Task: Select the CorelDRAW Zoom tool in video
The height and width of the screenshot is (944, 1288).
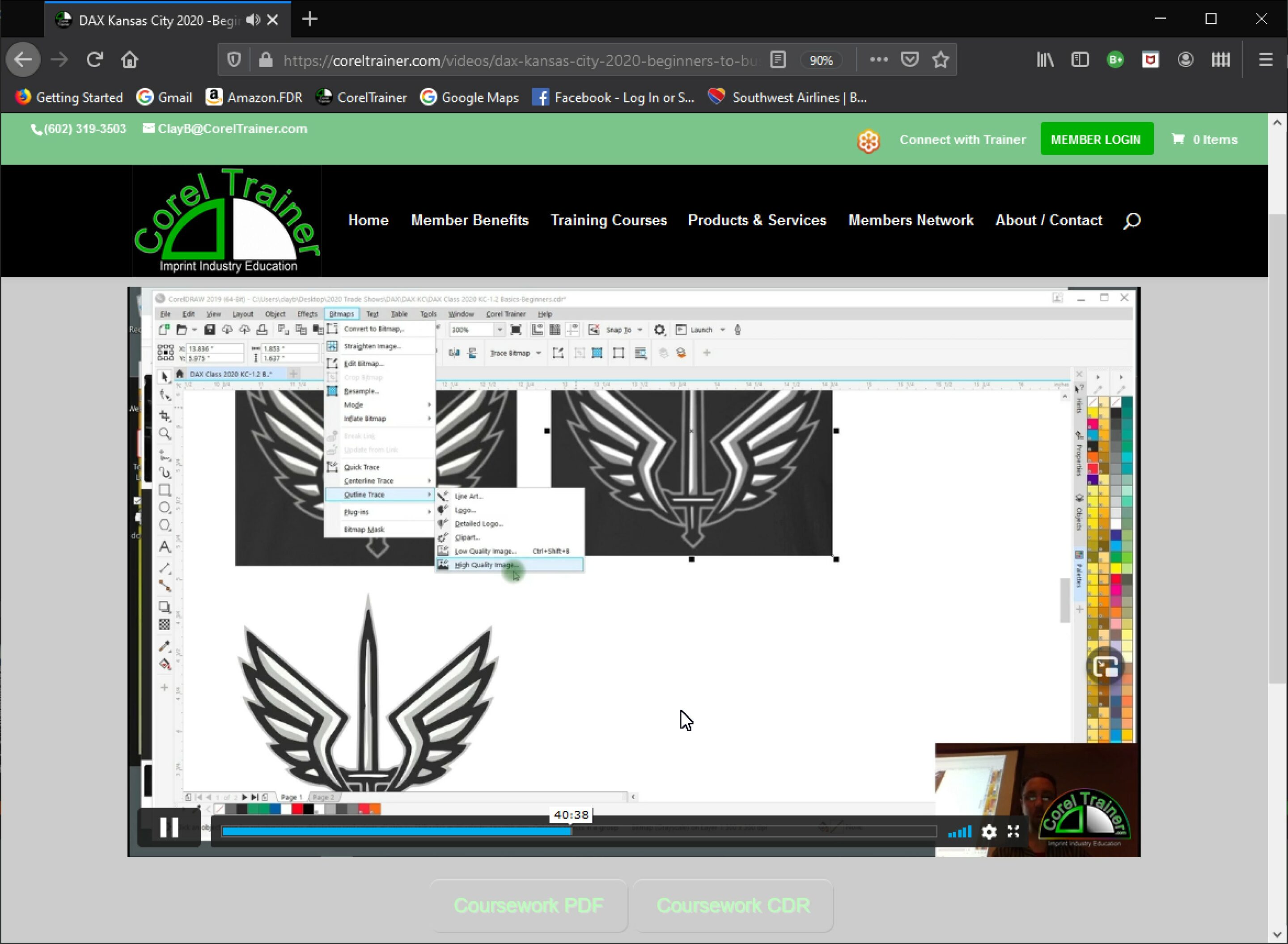Action: [x=165, y=434]
